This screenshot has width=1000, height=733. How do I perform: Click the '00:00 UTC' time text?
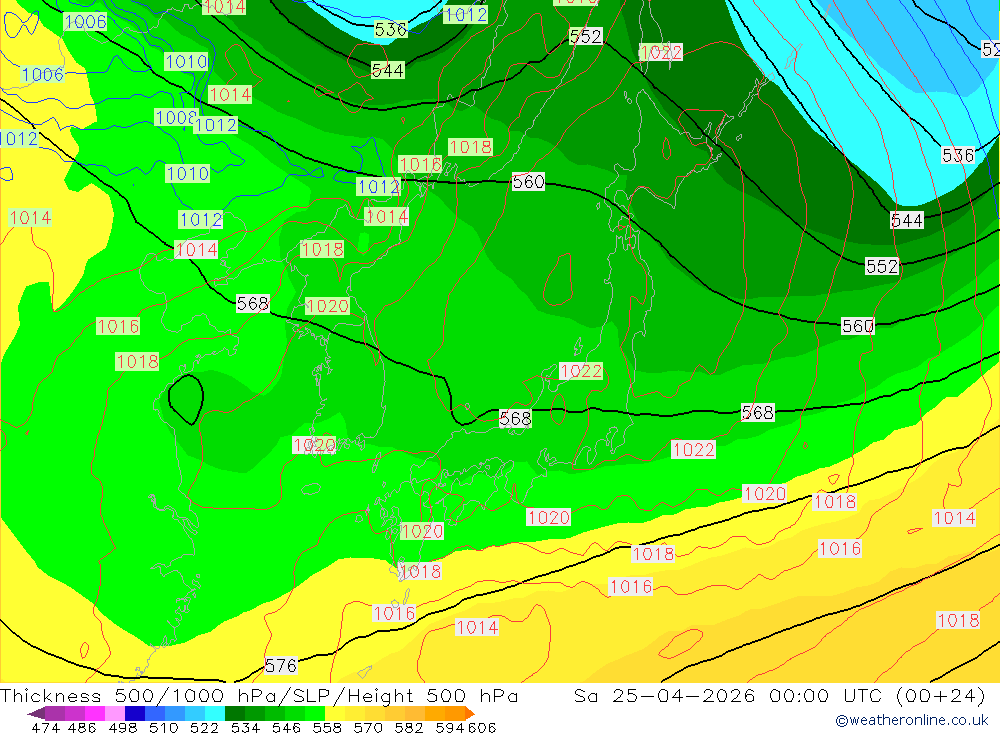tap(825, 695)
